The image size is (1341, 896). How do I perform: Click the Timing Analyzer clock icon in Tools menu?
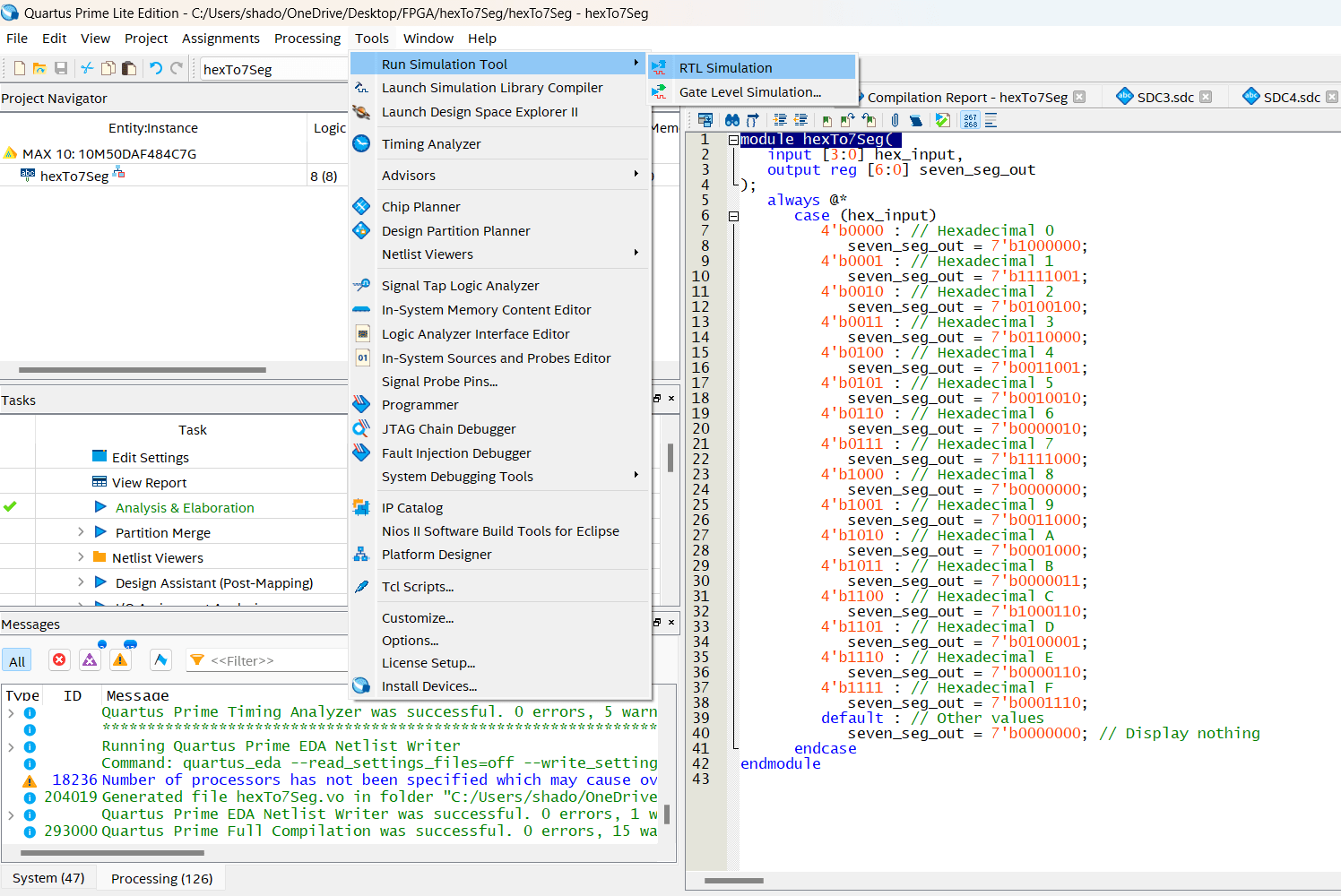pos(361,143)
